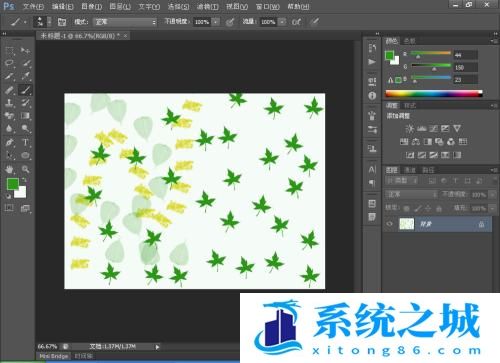Click the R value input field

pos(465,55)
